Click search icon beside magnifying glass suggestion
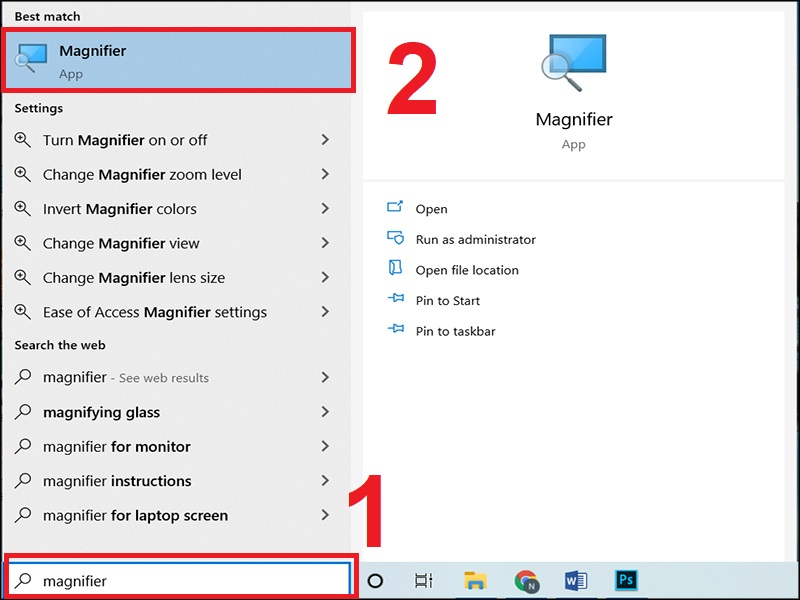This screenshot has width=800, height=600. tap(23, 411)
